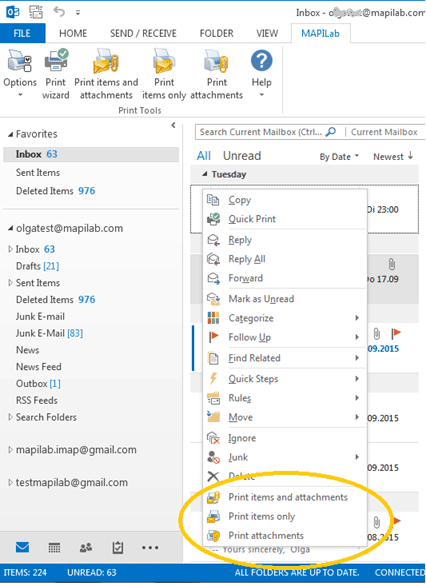This screenshot has height=586, width=426.
Task: Launch the Print wizard
Action: pos(56,74)
